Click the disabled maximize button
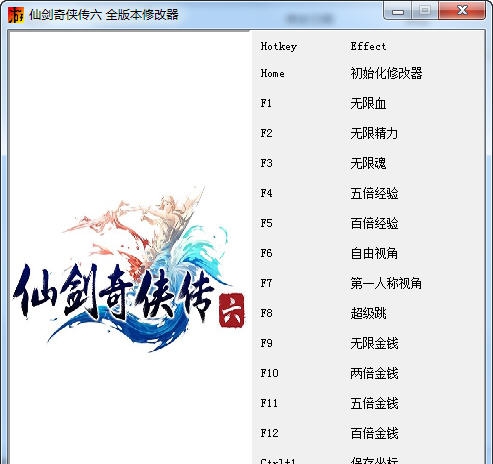 pyautogui.click(x=425, y=11)
